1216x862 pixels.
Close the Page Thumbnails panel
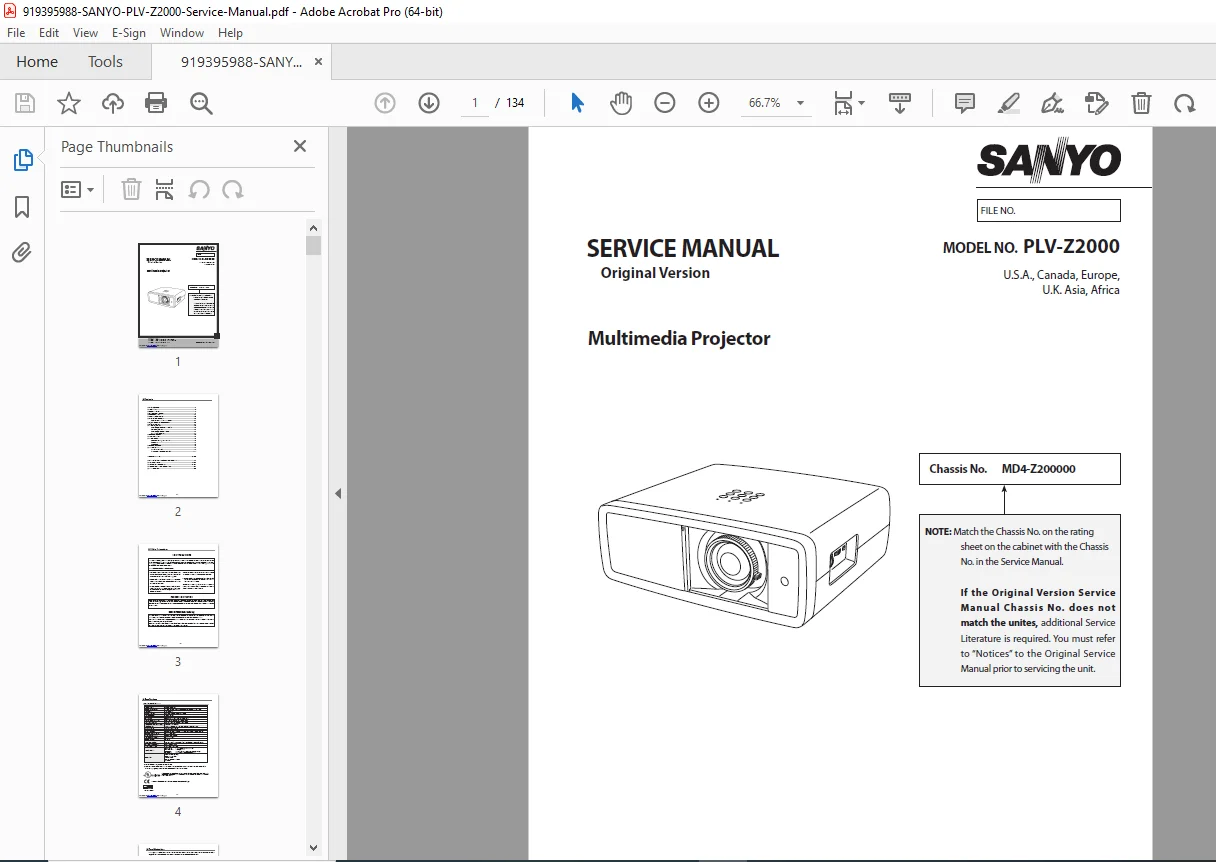[x=300, y=146]
